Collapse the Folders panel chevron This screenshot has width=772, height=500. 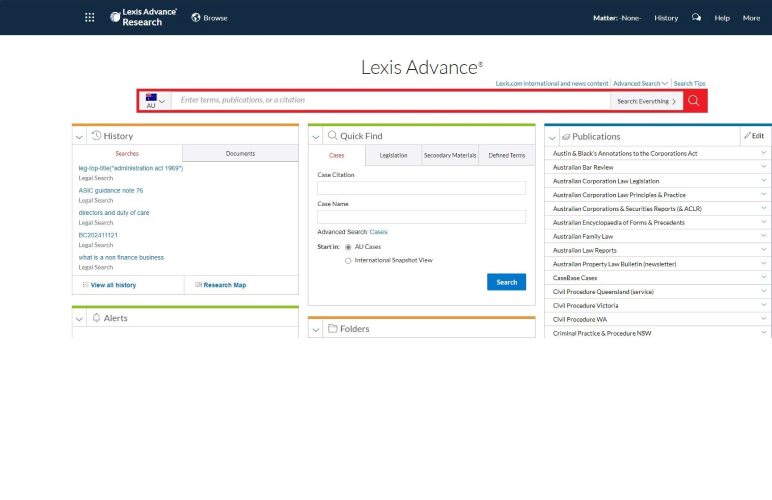click(x=316, y=330)
